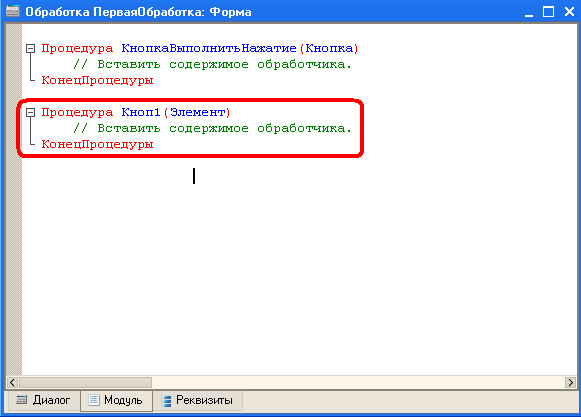The height and width of the screenshot is (417, 581).
Task: Click the horizontal scrollbar thumb
Action: click(85, 382)
